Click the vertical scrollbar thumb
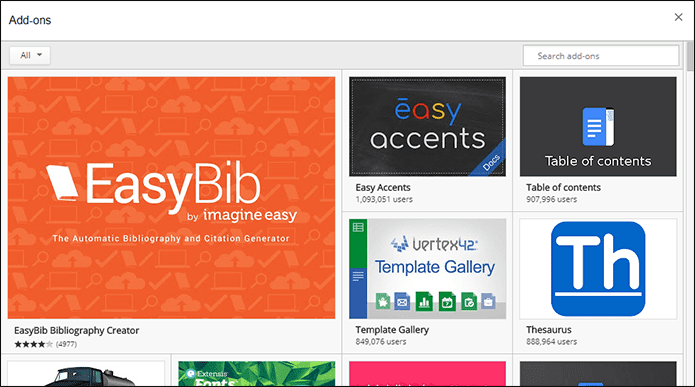This screenshot has height=387, width=695. (x=689, y=56)
